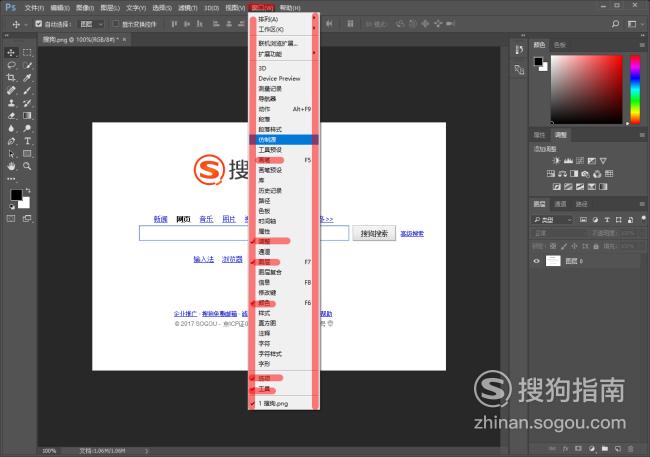Add a Brightness/Contrast adjustment
The image size is (650, 457).
(556, 160)
